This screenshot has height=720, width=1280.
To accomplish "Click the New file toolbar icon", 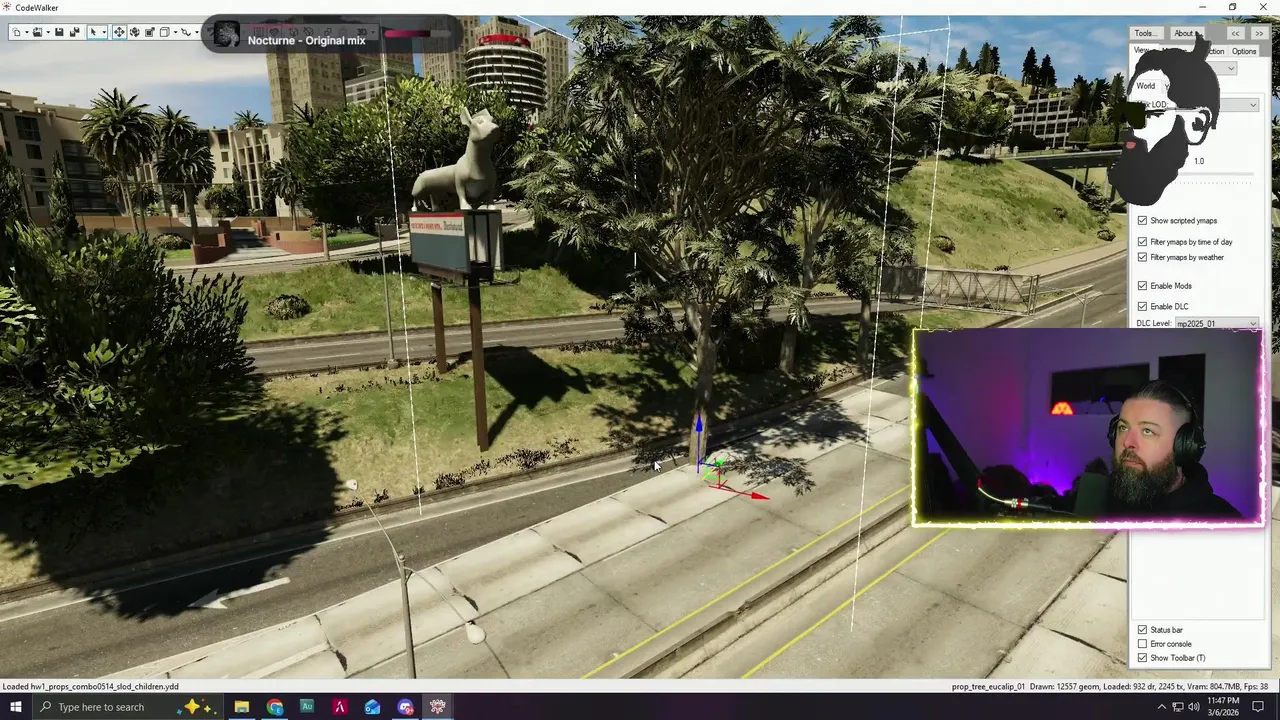I will tap(16, 32).
